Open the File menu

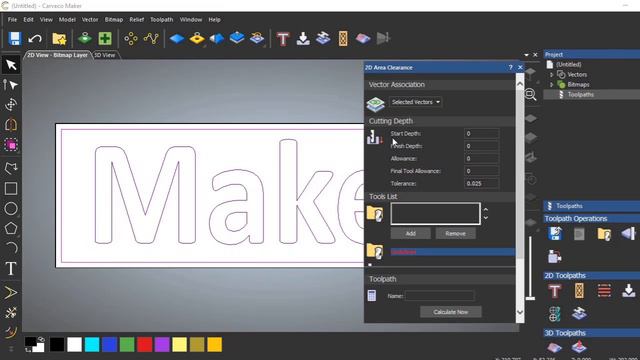12,20
